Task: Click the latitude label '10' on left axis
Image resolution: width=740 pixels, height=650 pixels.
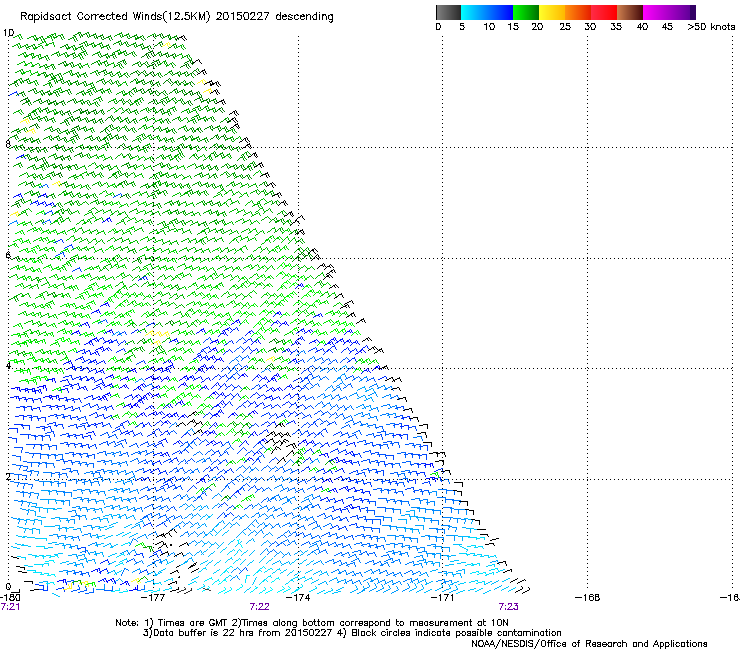Action: (x=8, y=33)
